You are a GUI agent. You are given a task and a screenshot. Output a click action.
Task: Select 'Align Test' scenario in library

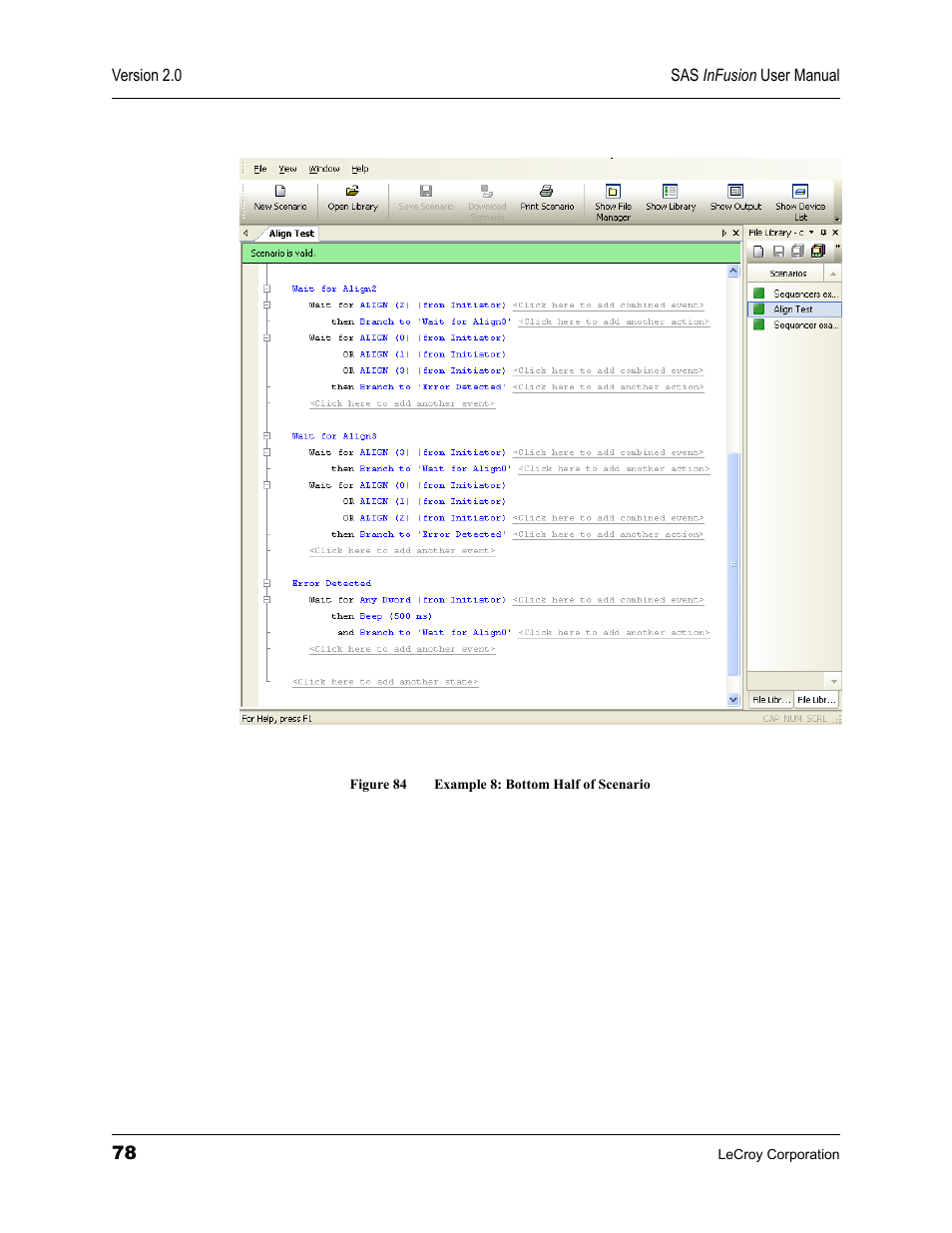tap(794, 309)
